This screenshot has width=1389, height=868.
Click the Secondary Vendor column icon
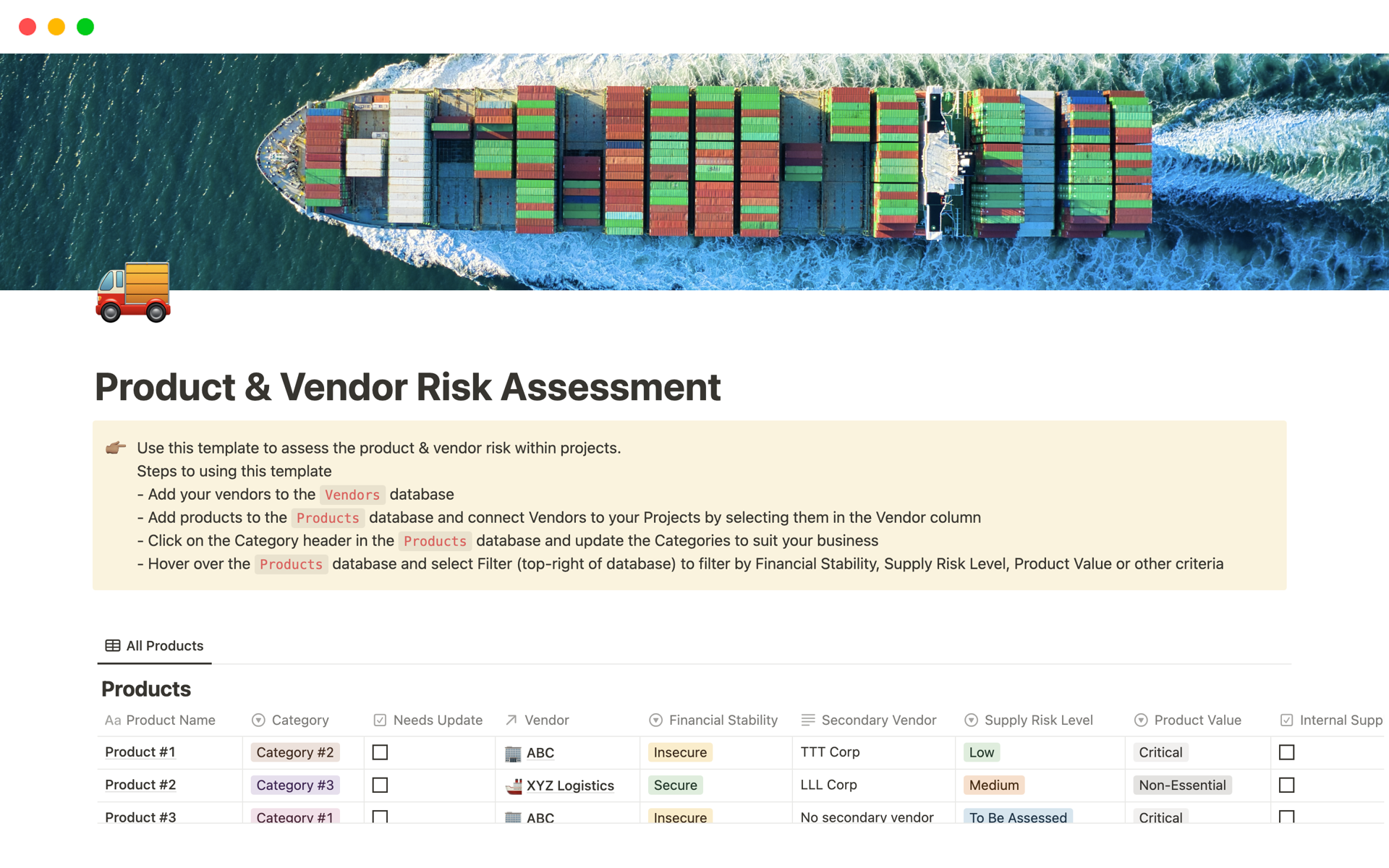pyautogui.click(x=808, y=718)
